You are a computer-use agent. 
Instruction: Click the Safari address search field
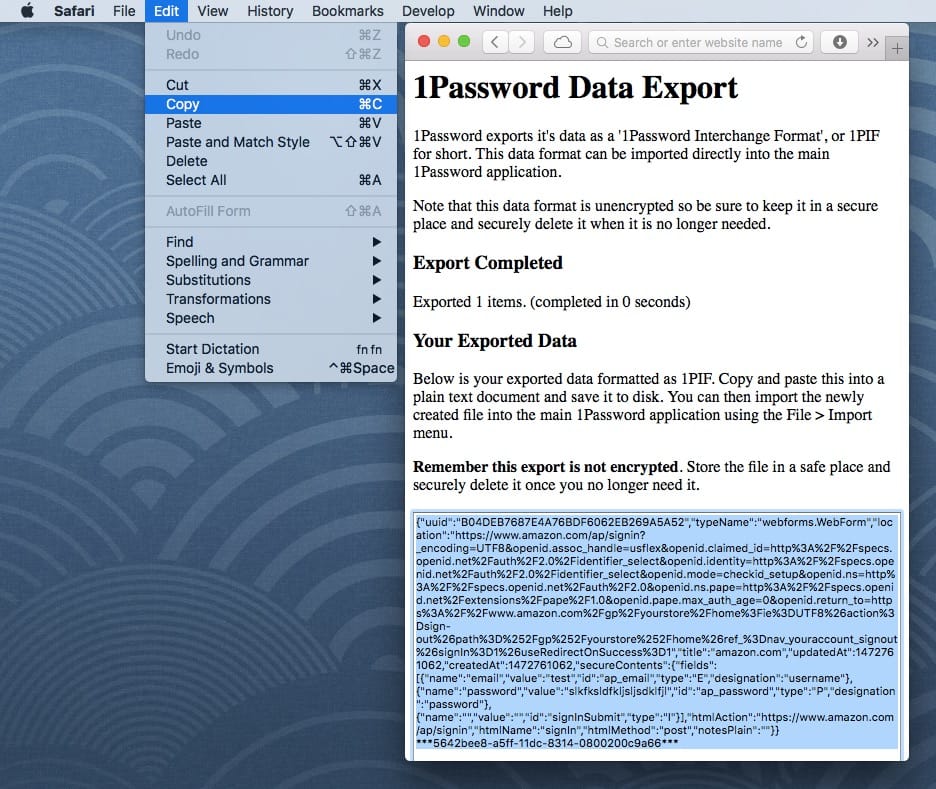coord(701,42)
